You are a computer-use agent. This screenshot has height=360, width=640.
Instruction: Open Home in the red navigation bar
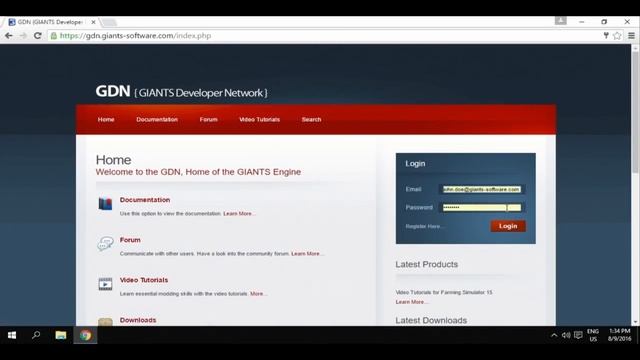tap(106, 120)
